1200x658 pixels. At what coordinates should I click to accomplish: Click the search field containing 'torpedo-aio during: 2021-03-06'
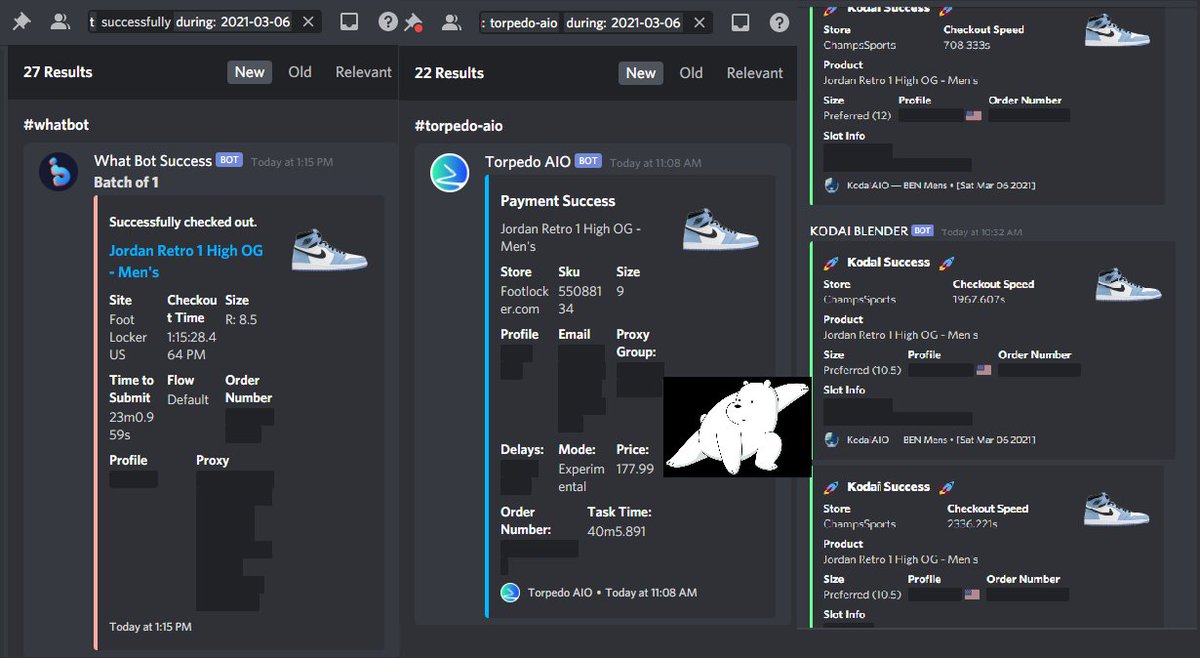click(595, 22)
